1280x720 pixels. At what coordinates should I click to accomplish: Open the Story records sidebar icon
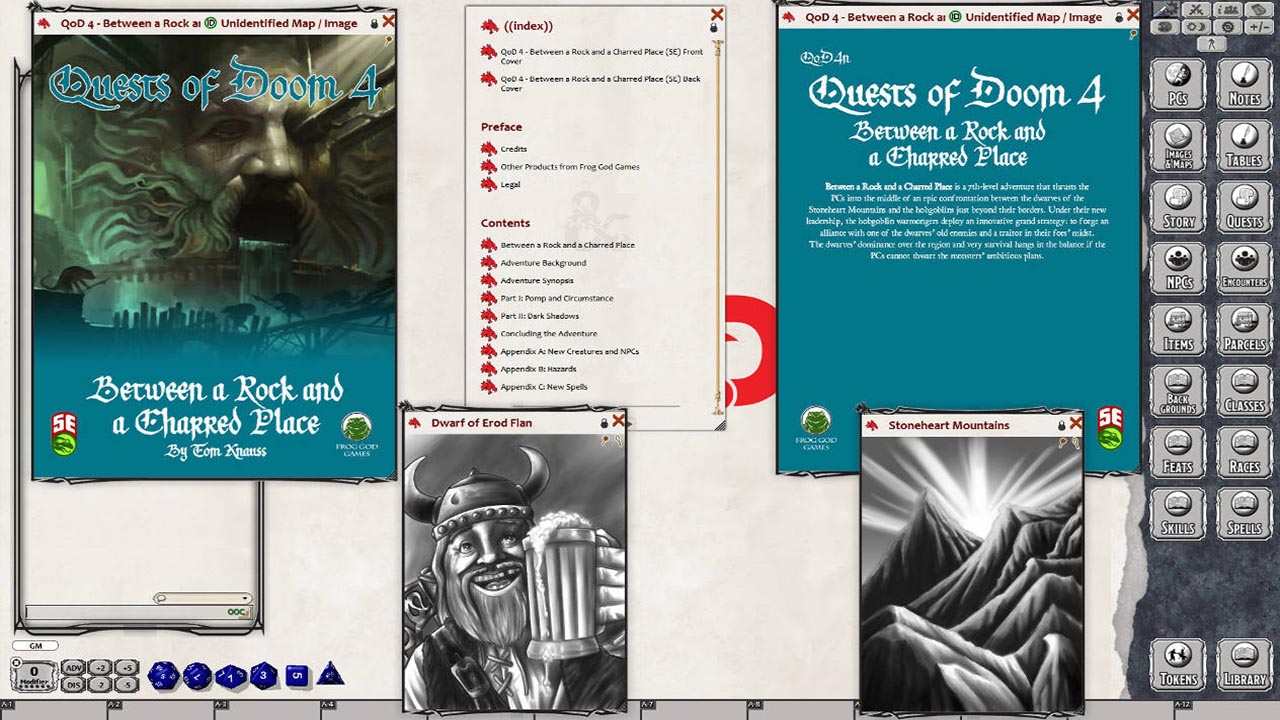point(1177,207)
